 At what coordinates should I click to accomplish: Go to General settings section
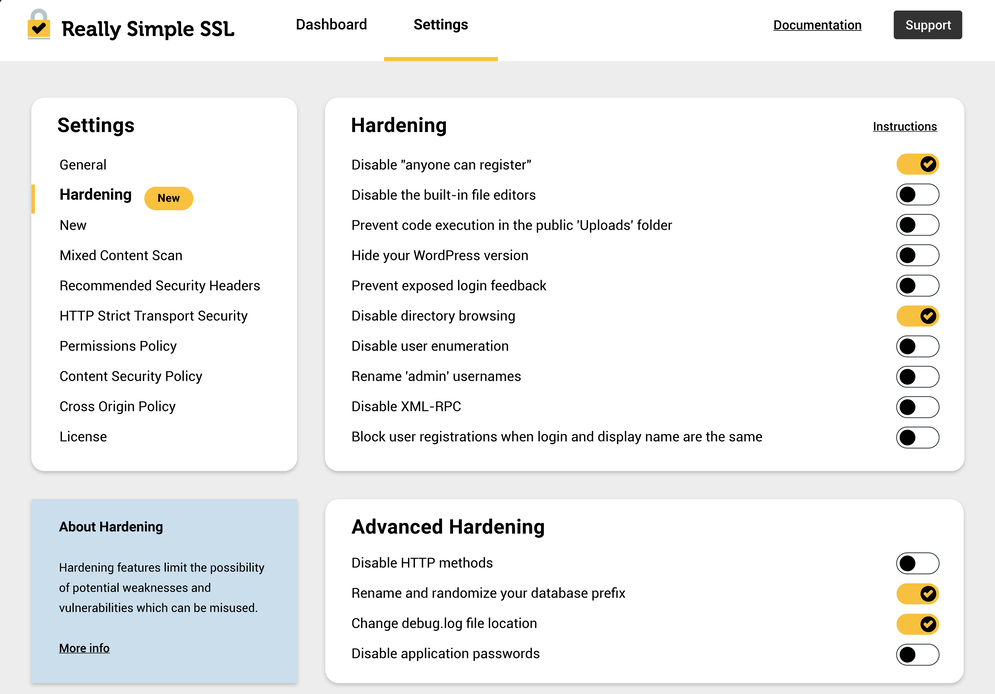pos(83,165)
